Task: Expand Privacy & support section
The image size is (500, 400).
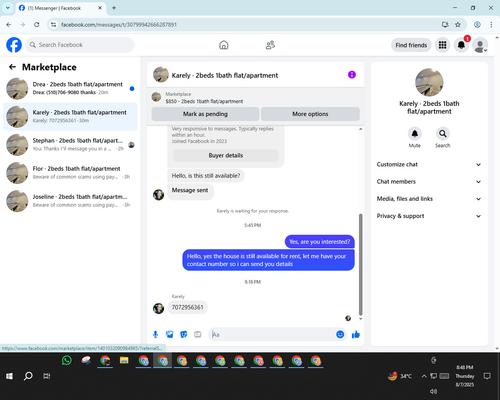Action: point(429,216)
